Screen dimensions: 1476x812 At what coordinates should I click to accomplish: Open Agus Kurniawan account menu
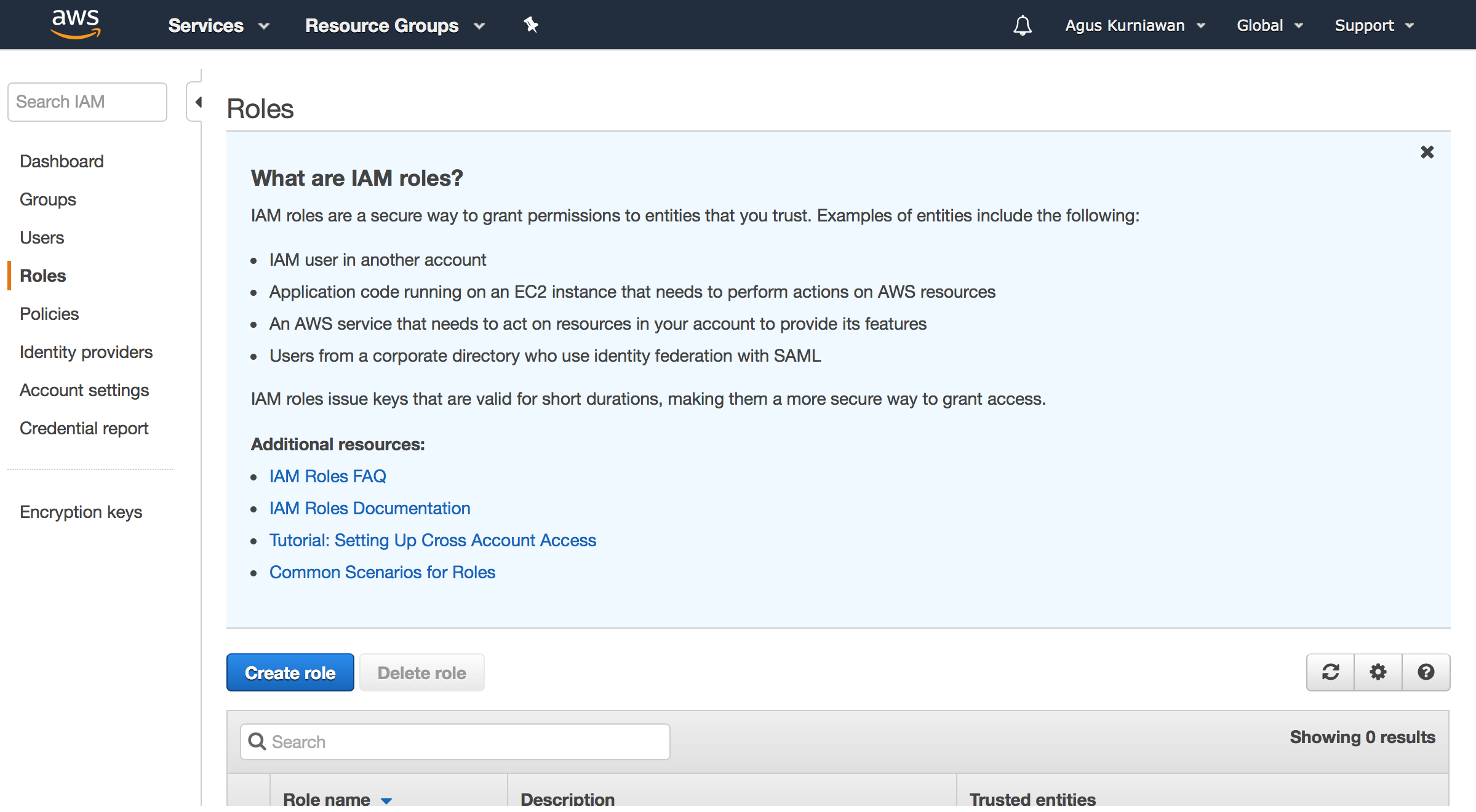click(1134, 26)
